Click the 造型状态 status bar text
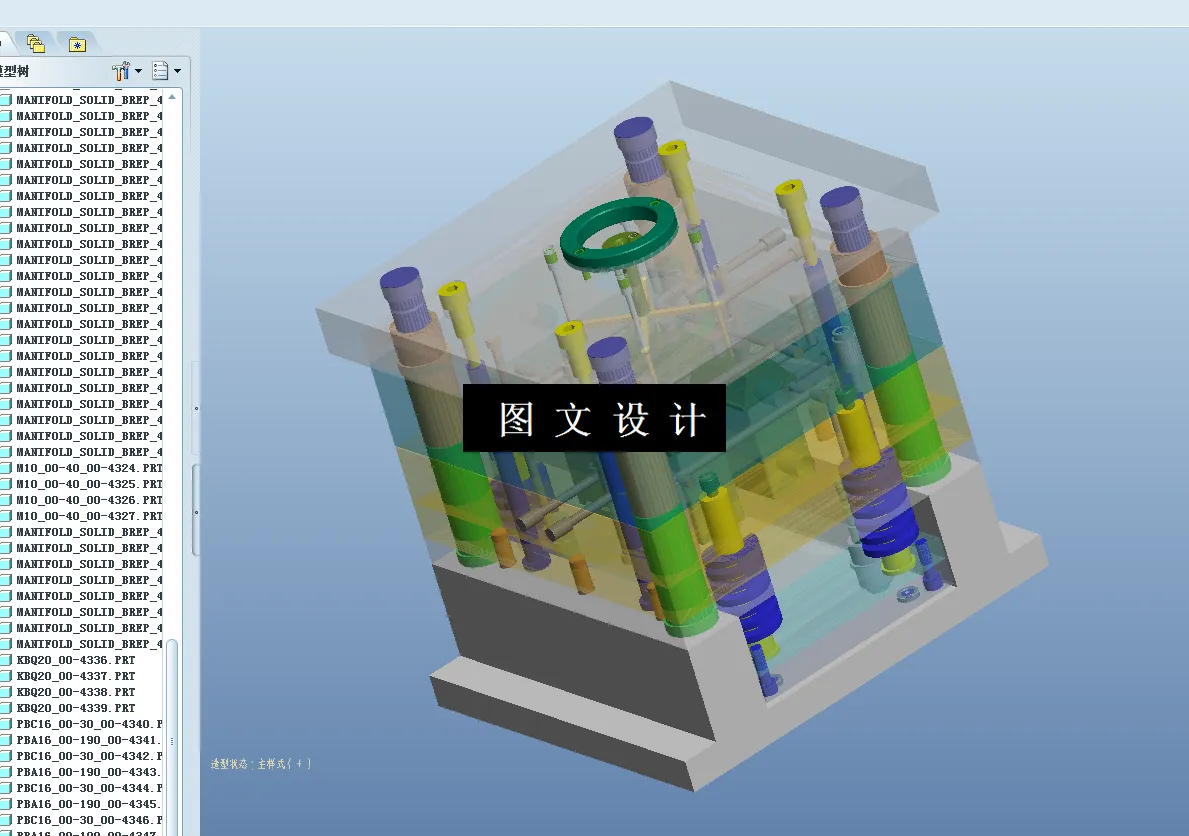Screen dimensions: 1189x836 [260, 763]
